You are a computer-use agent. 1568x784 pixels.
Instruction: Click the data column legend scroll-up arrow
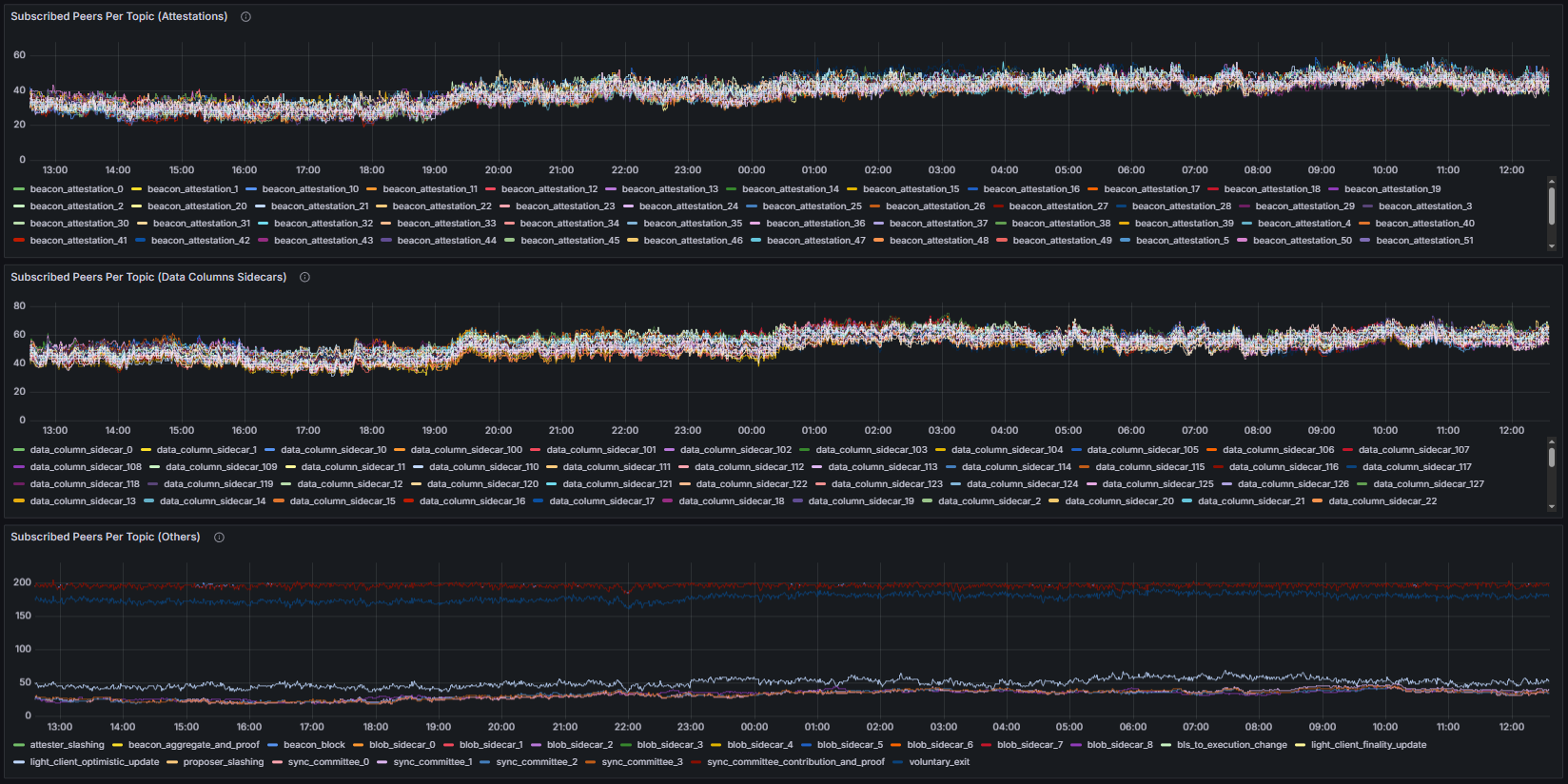pyautogui.click(x=1552, y=441)
